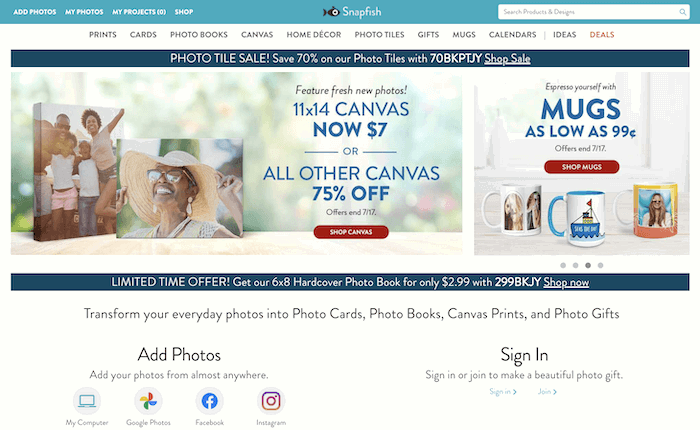
Task: Go to the fourth carousel dot
Action: pos(600,265)
